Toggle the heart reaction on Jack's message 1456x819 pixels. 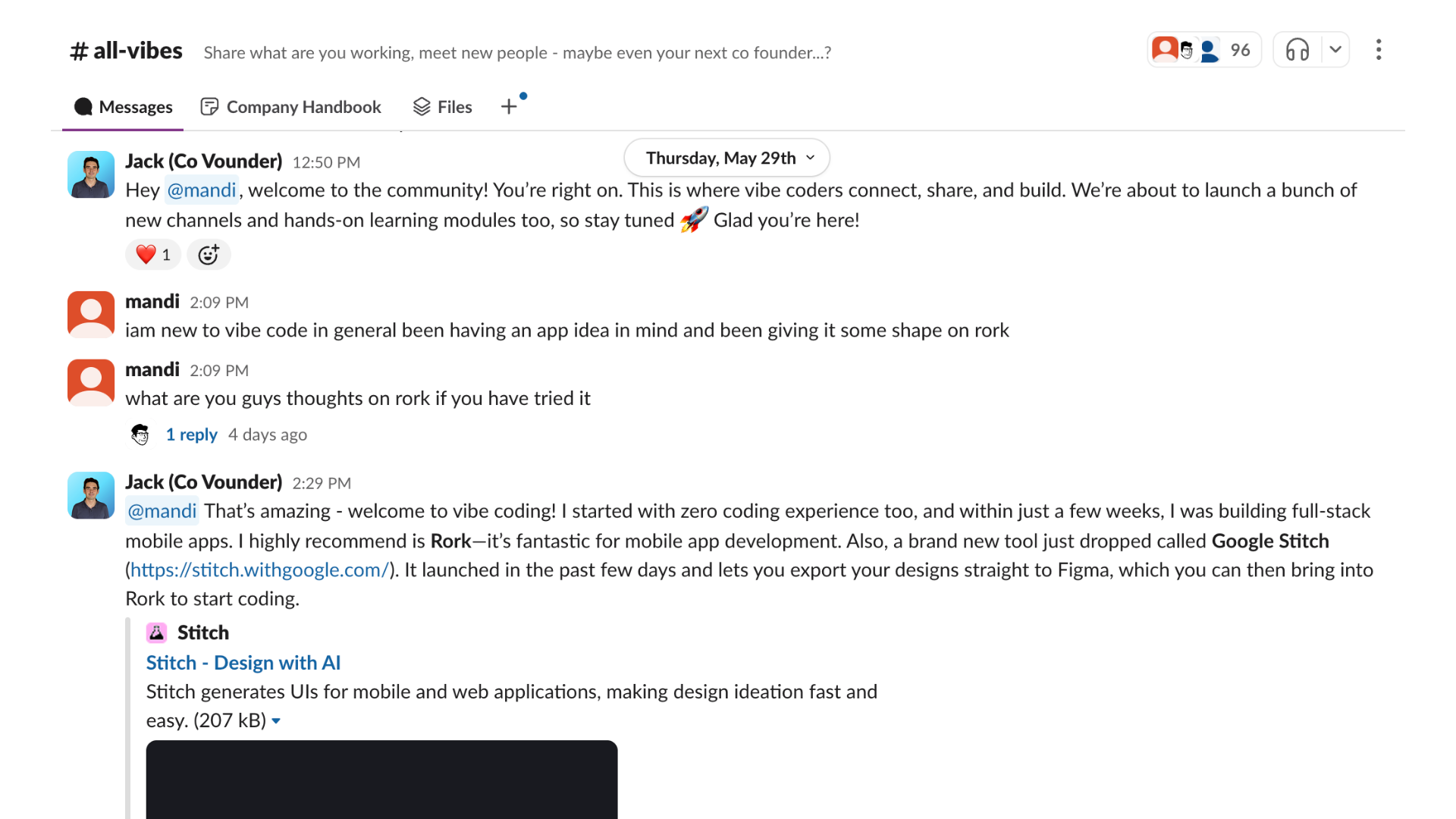pyautogui.click(x=152, y=254)
